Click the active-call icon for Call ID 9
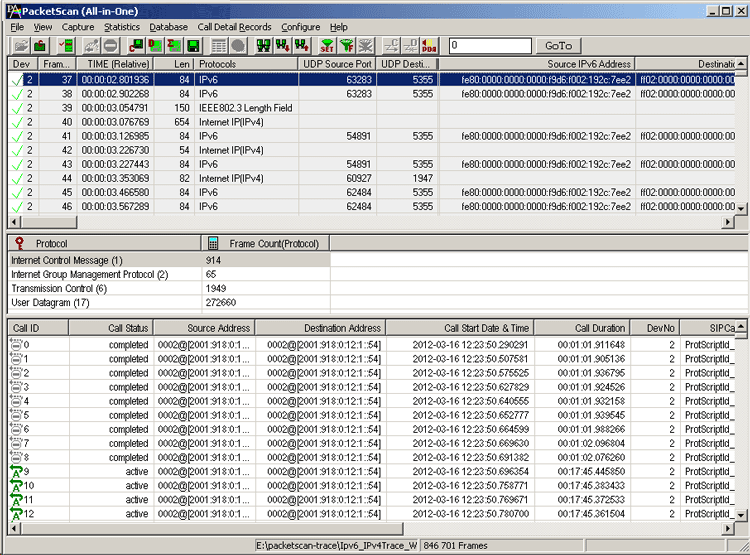 point(16,472)
